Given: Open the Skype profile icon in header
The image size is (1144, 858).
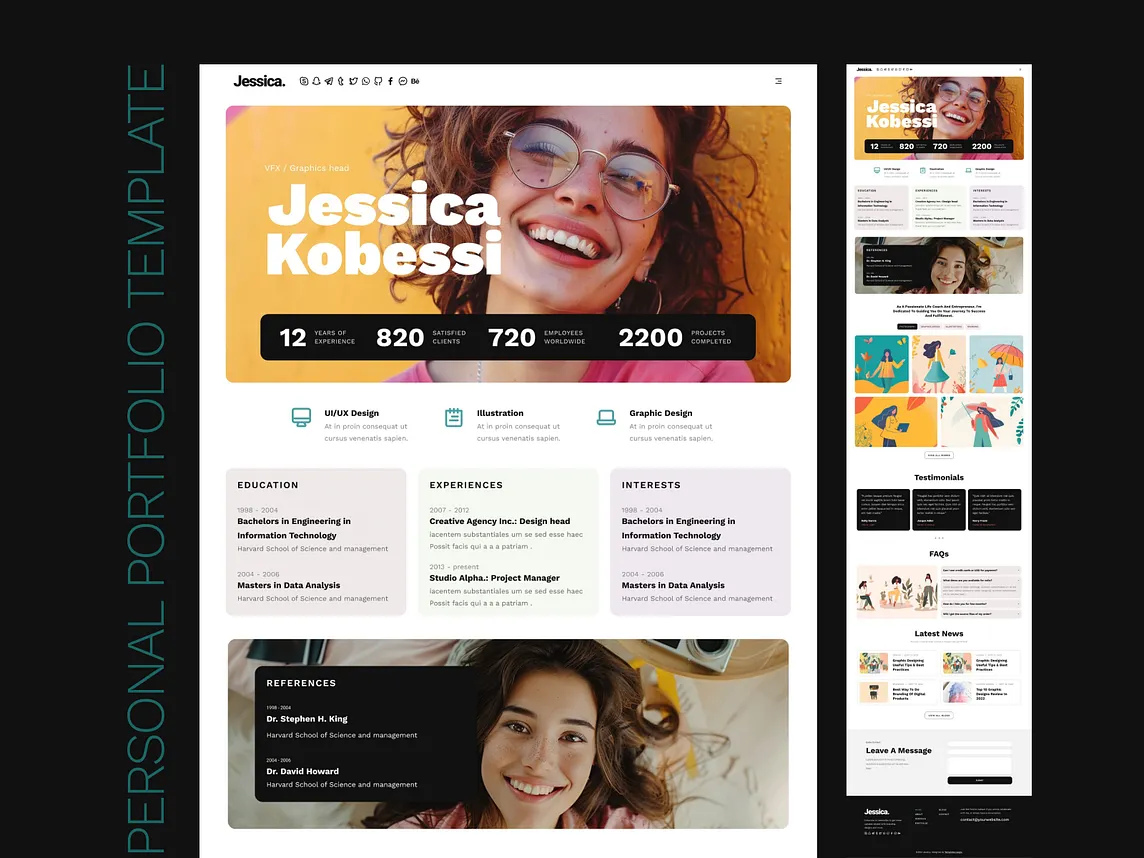Looking at the screenshot, I should click(304, 81).
